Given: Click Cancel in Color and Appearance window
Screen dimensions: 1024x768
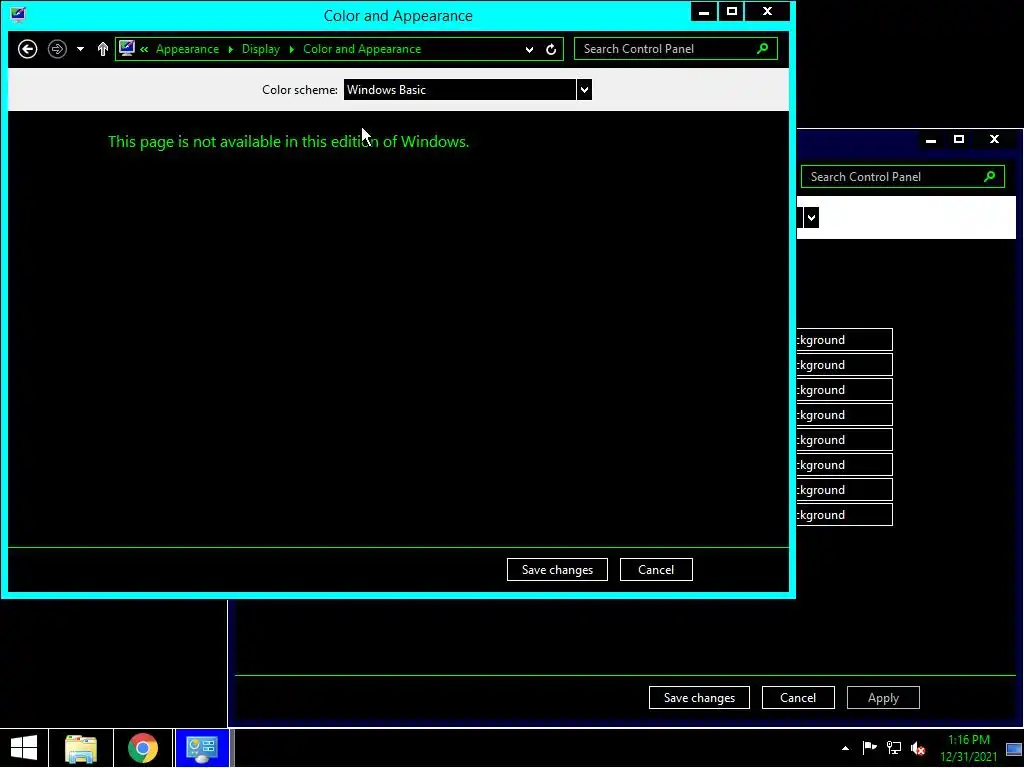Looking at the screenshot, I should point(656,569).
